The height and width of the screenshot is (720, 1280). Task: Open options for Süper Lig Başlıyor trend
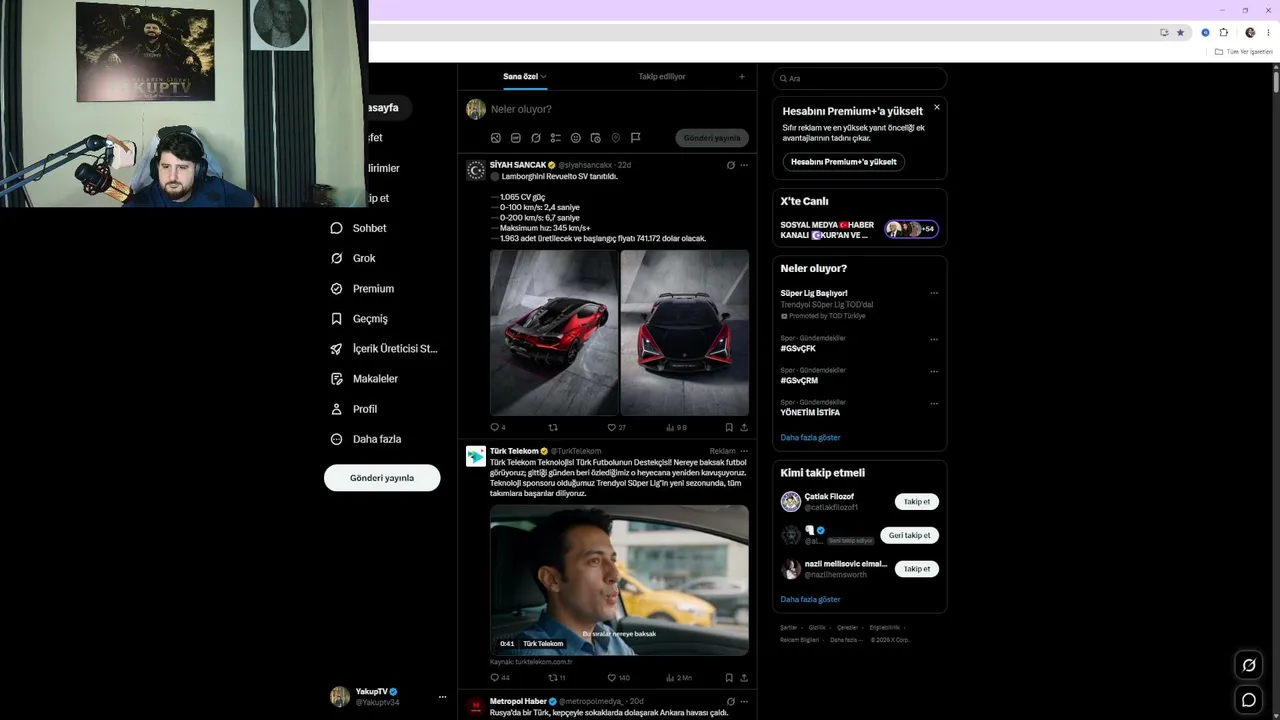coord(934,293)
